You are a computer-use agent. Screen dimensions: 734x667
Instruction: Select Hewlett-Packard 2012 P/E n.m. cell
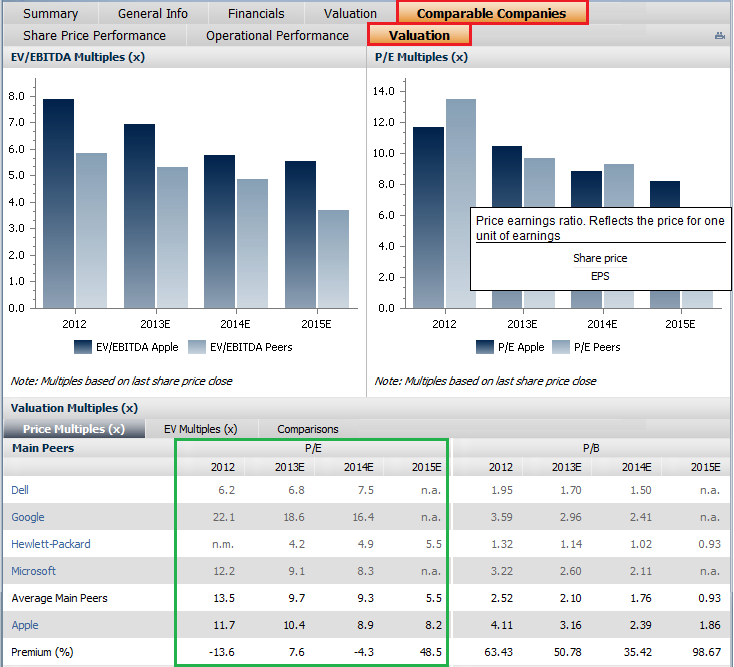pos(223,544)
